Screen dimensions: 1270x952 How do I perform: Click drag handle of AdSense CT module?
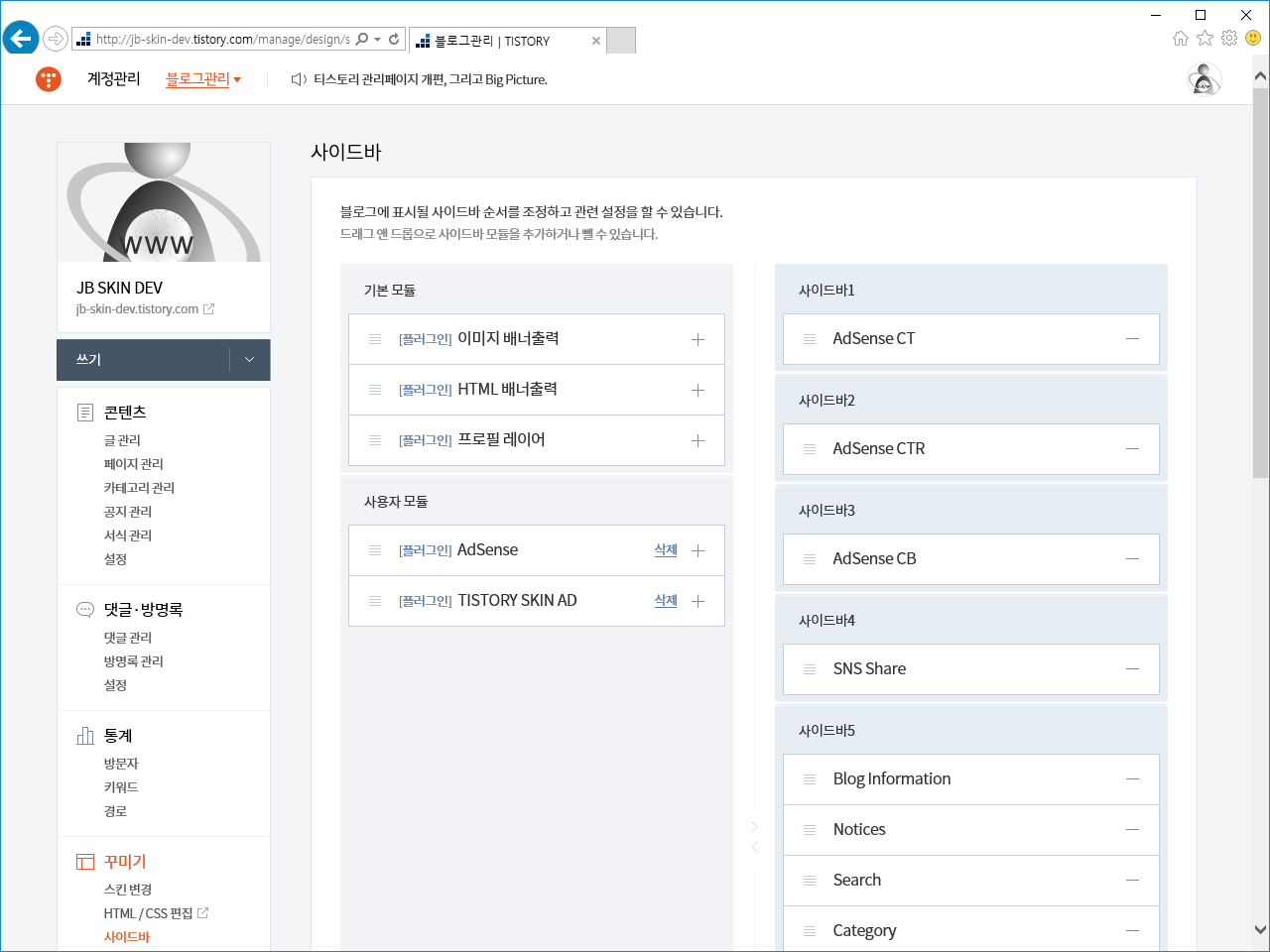(x=810, y=339)
